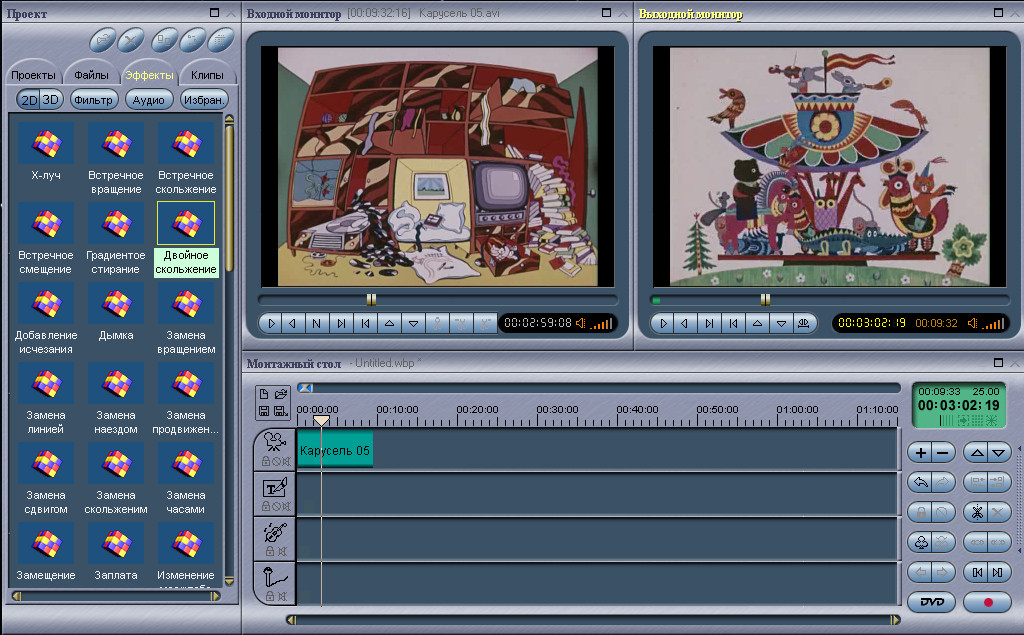Viewport: 1024px width, 635px height.
Task: Zoom in the timeline with plus button
Action: pyautogui.click(x=920, y=453)
